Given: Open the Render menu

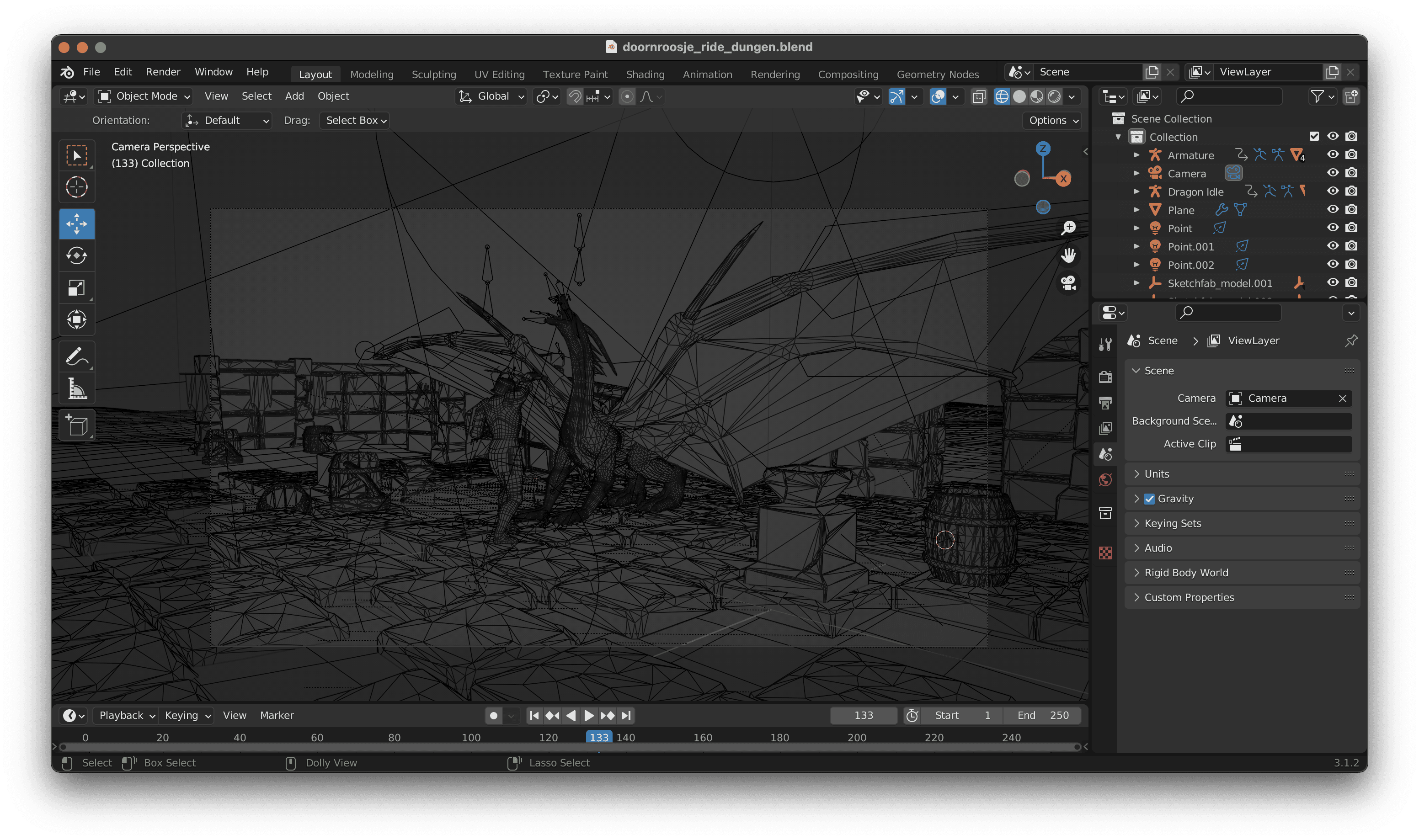Looking at the screenshot, I should pyautogui.click(x=162, y=72).
